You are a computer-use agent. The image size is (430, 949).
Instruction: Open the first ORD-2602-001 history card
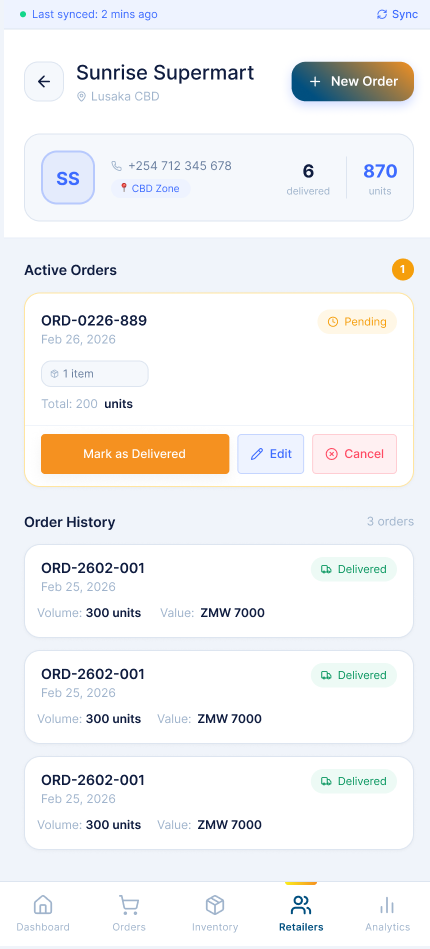coord(219,591)
